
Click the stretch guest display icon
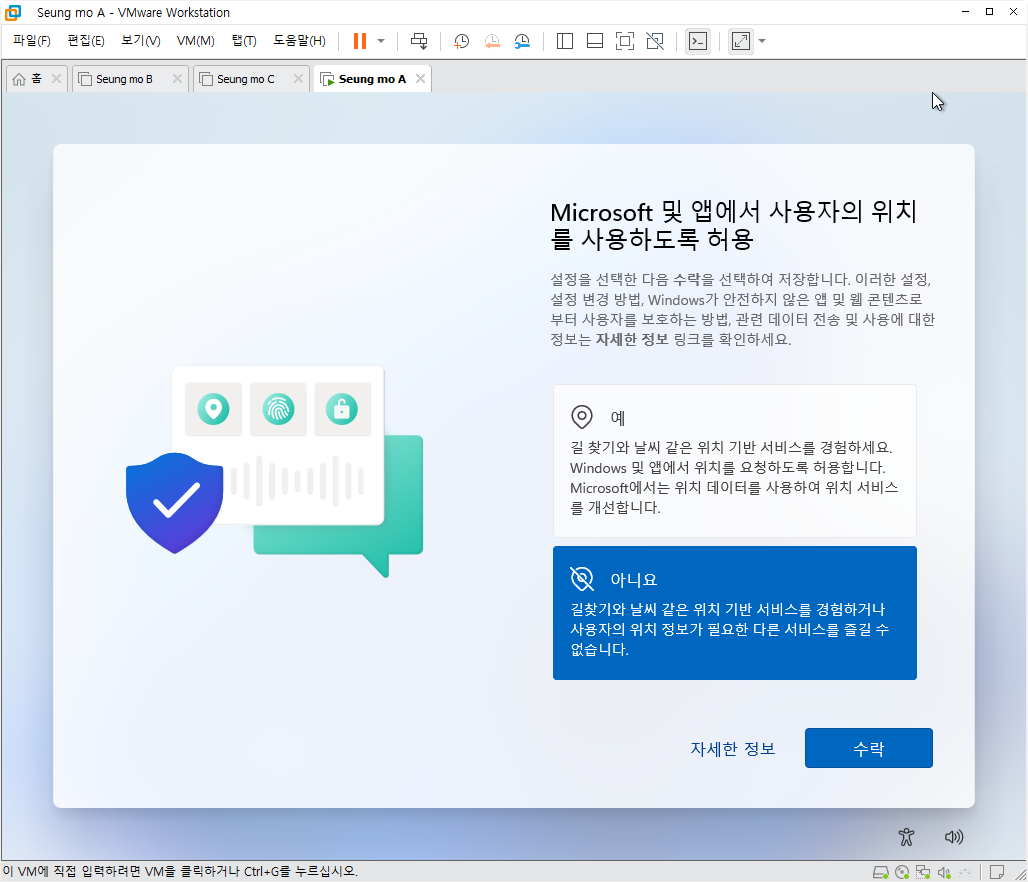click(741, 41)
